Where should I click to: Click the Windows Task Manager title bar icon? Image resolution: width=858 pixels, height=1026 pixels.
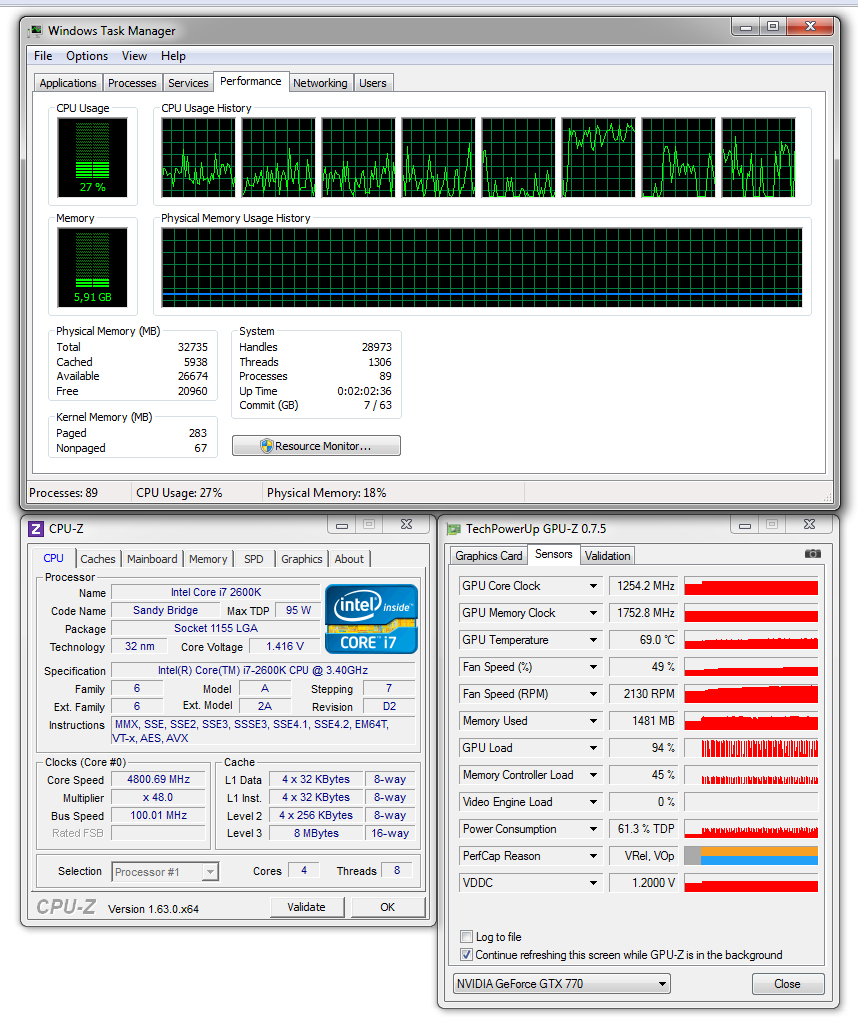pyautogui.click(x=36, y=31)
